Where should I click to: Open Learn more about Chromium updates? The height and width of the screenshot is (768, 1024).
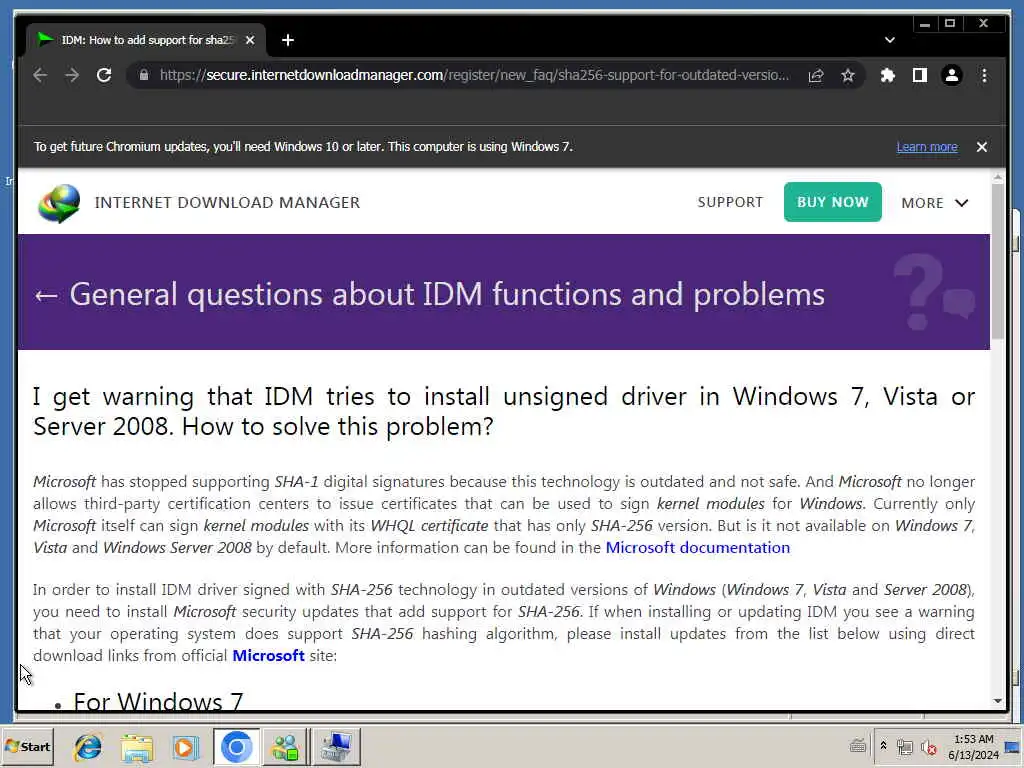927,147
